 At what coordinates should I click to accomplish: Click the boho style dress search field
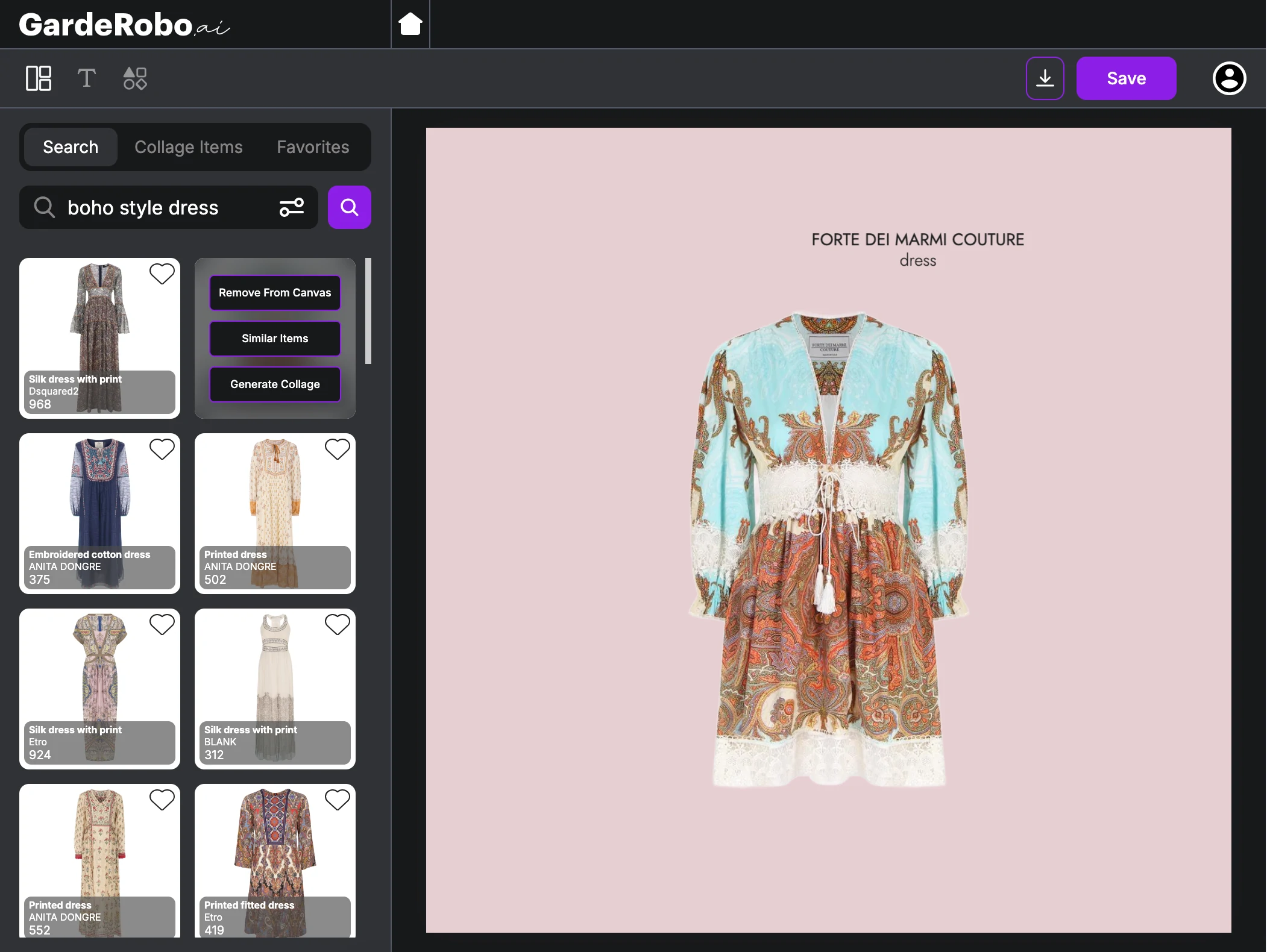point(169,207)
